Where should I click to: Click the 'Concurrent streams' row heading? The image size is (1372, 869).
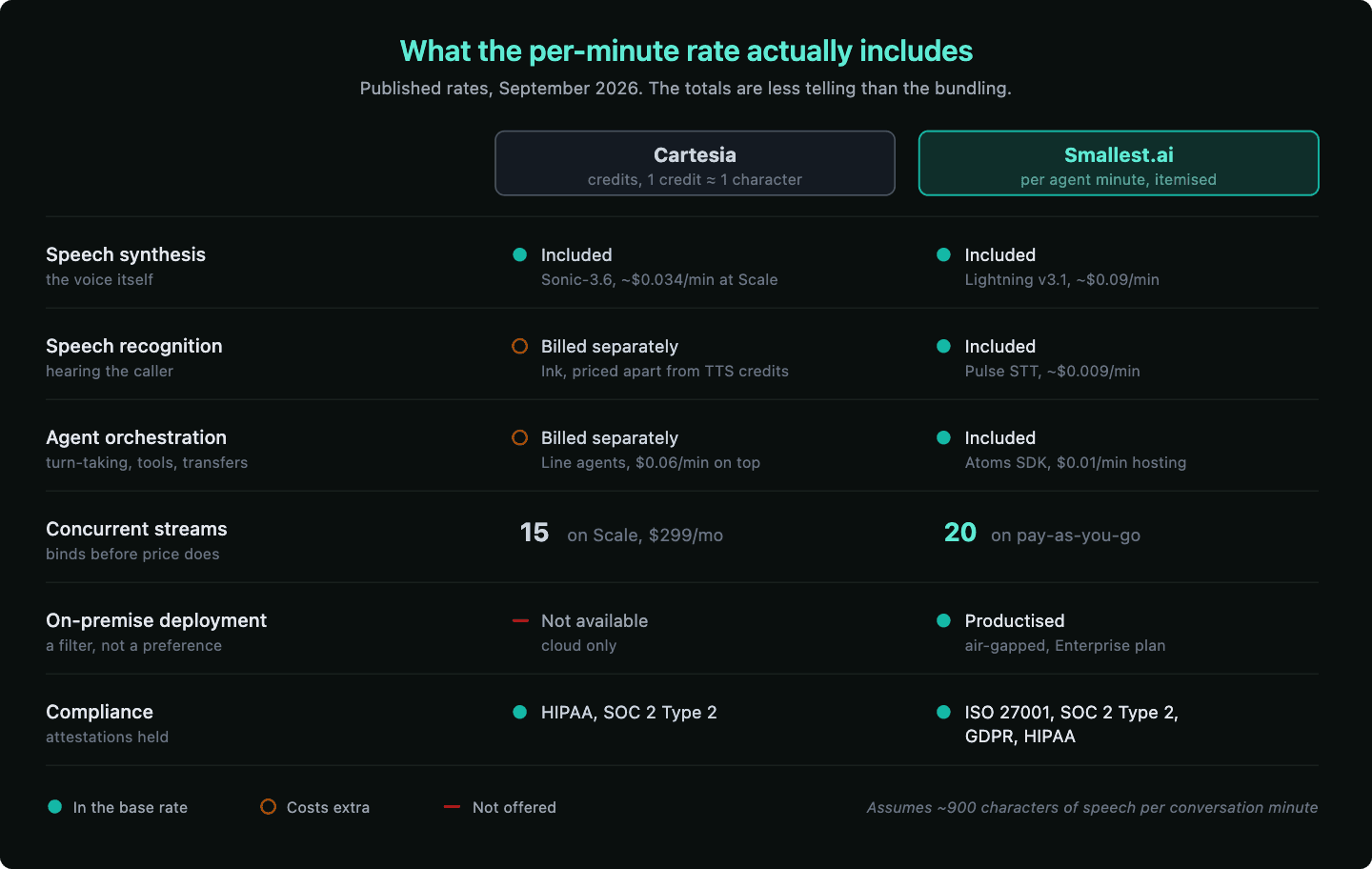coord(136,529)
